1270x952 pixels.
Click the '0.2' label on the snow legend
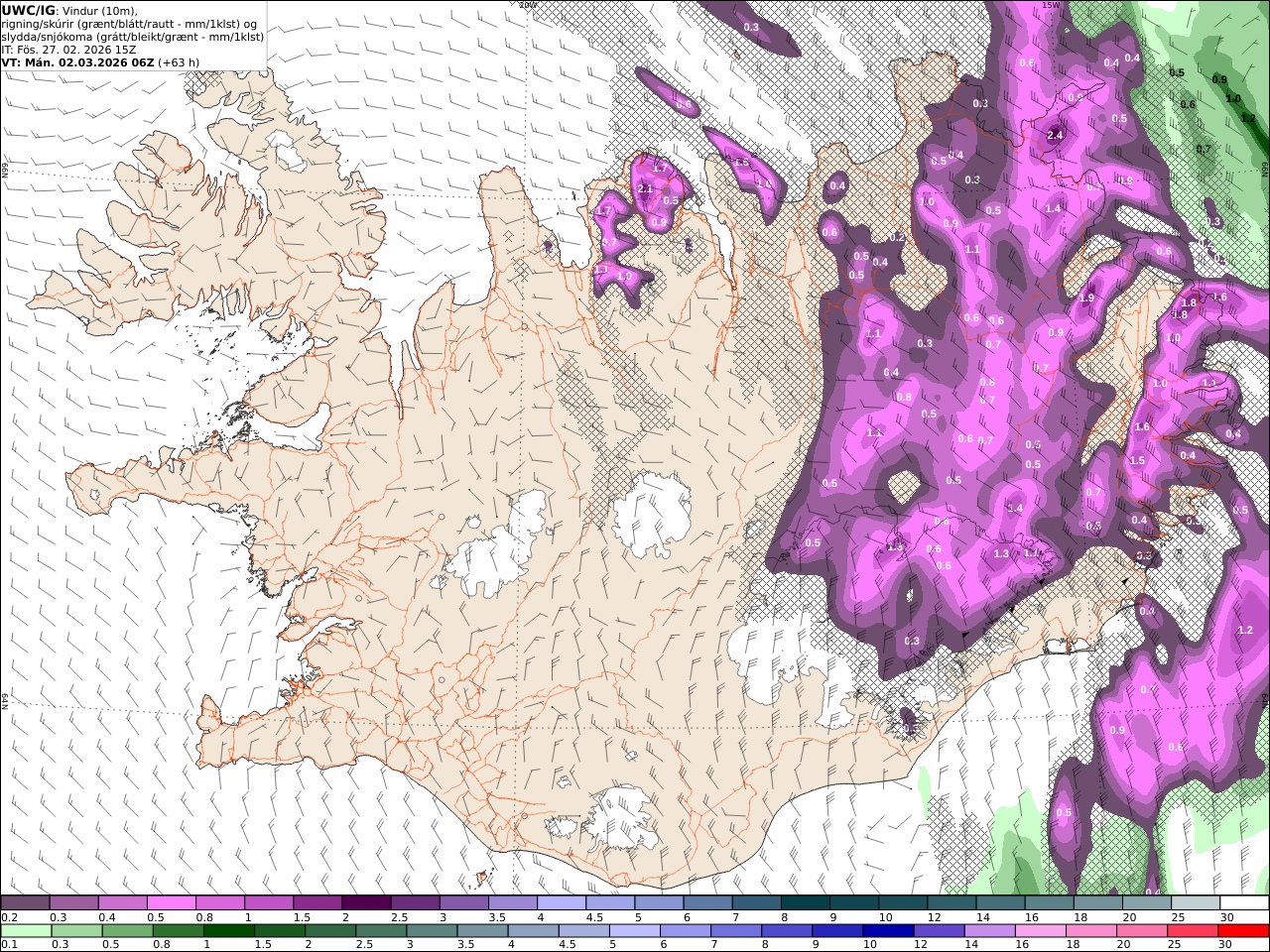pos(10,917)
